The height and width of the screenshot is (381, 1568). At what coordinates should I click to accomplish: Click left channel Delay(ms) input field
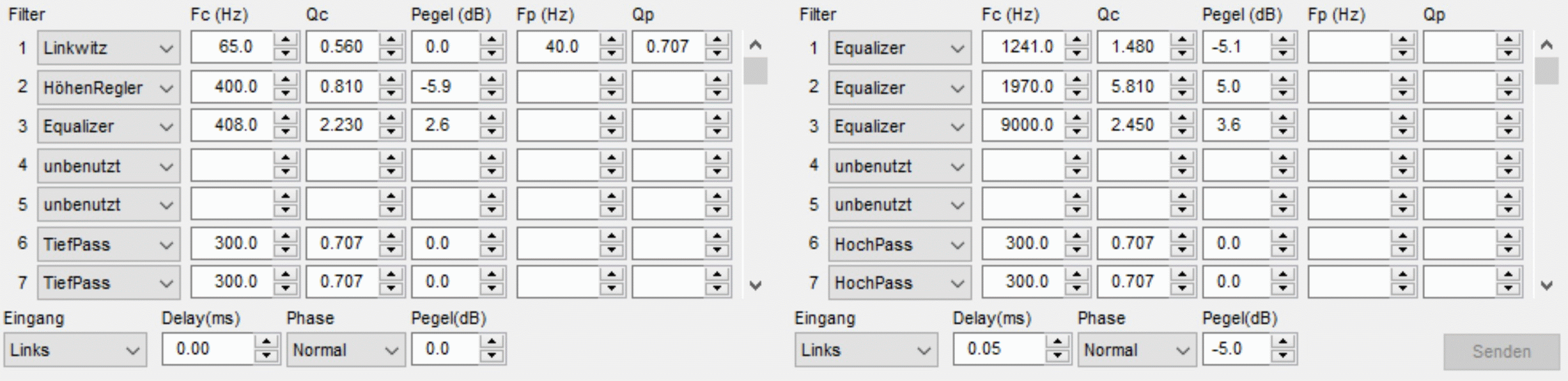pos(208,349)
